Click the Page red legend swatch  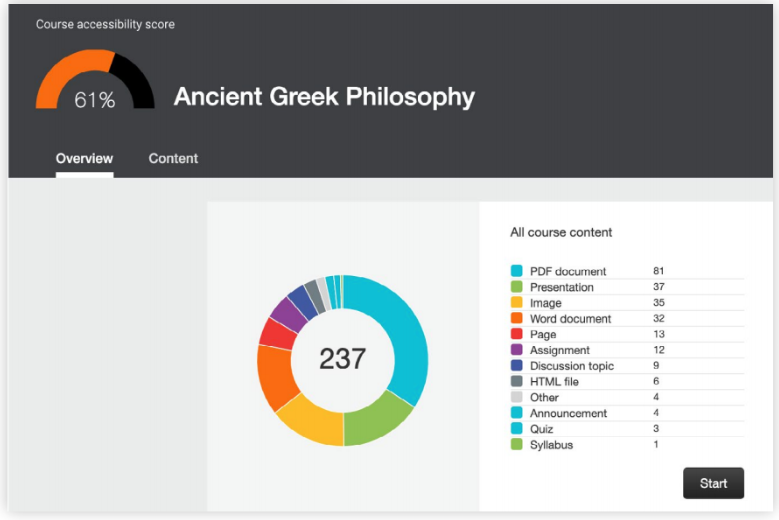pos(517,334)
